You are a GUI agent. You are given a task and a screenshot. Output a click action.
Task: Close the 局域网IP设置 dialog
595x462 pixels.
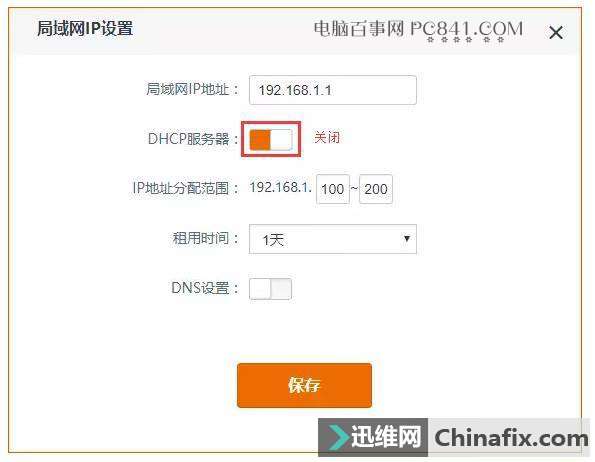556,32
